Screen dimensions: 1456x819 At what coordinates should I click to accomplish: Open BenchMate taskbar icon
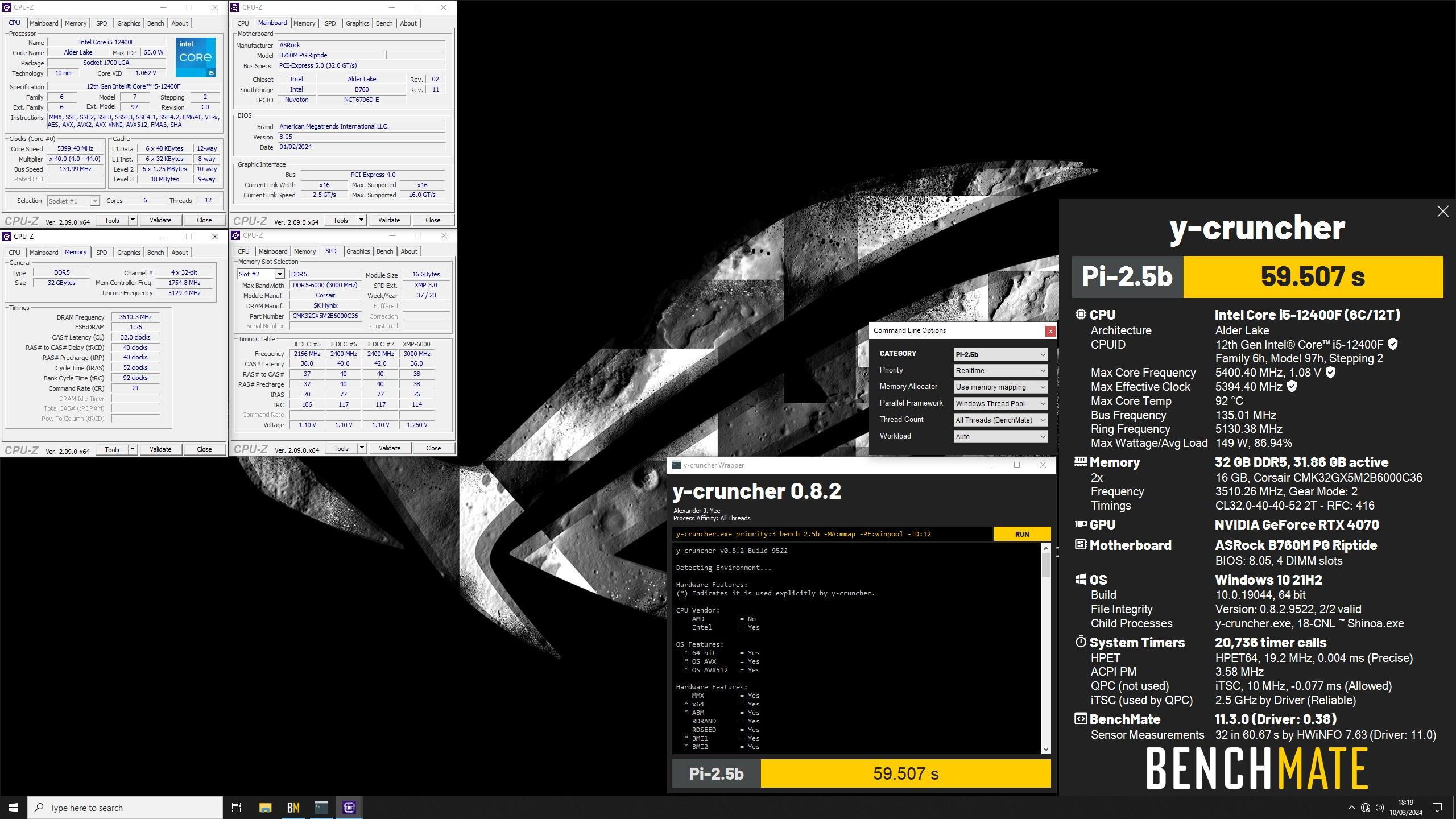[x=293, y=808]
